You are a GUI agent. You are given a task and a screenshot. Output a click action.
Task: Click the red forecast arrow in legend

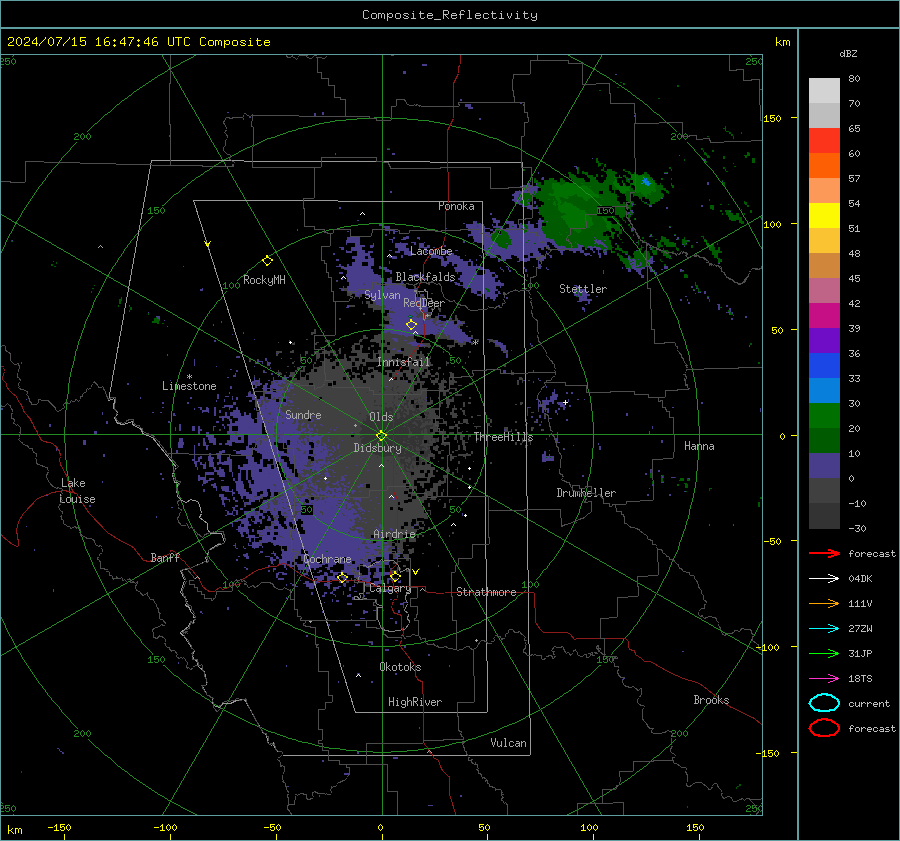tap(824, 553)
